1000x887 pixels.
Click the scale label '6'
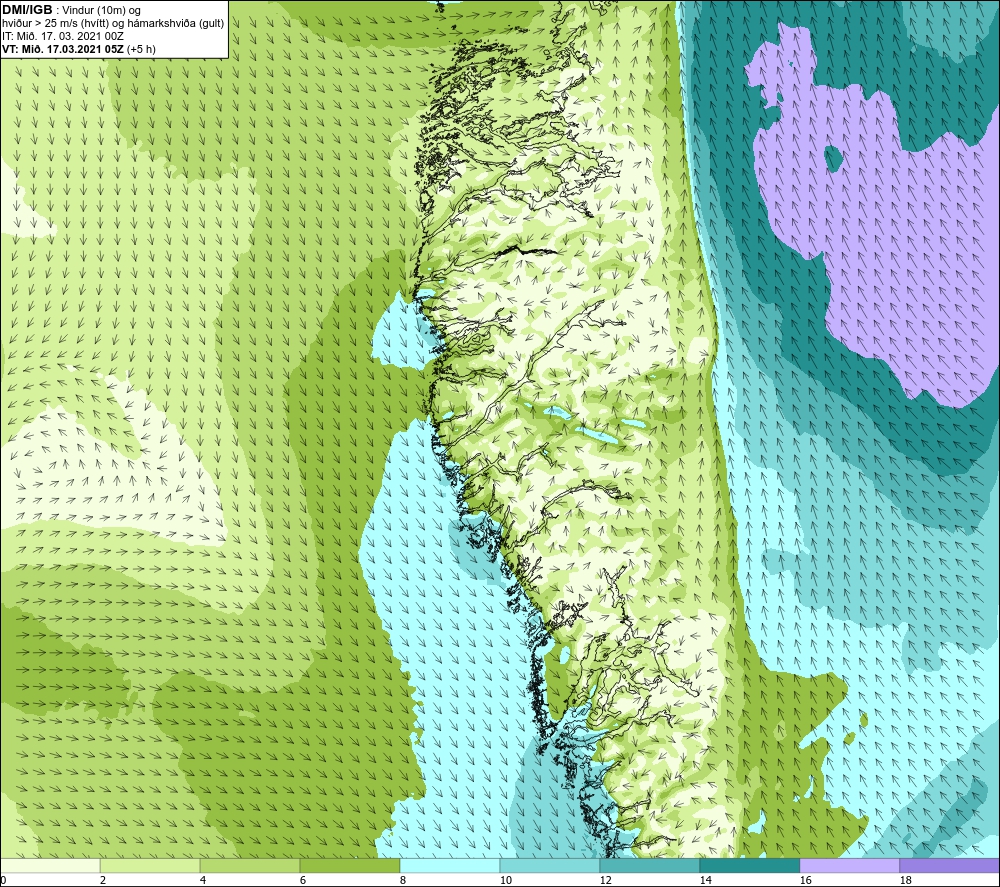[x=303, y=880]
